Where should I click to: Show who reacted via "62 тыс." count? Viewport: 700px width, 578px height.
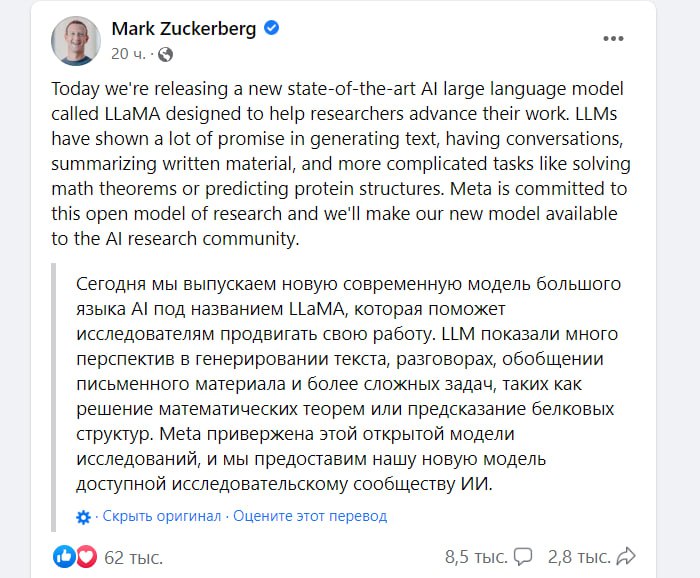point(133,556)
